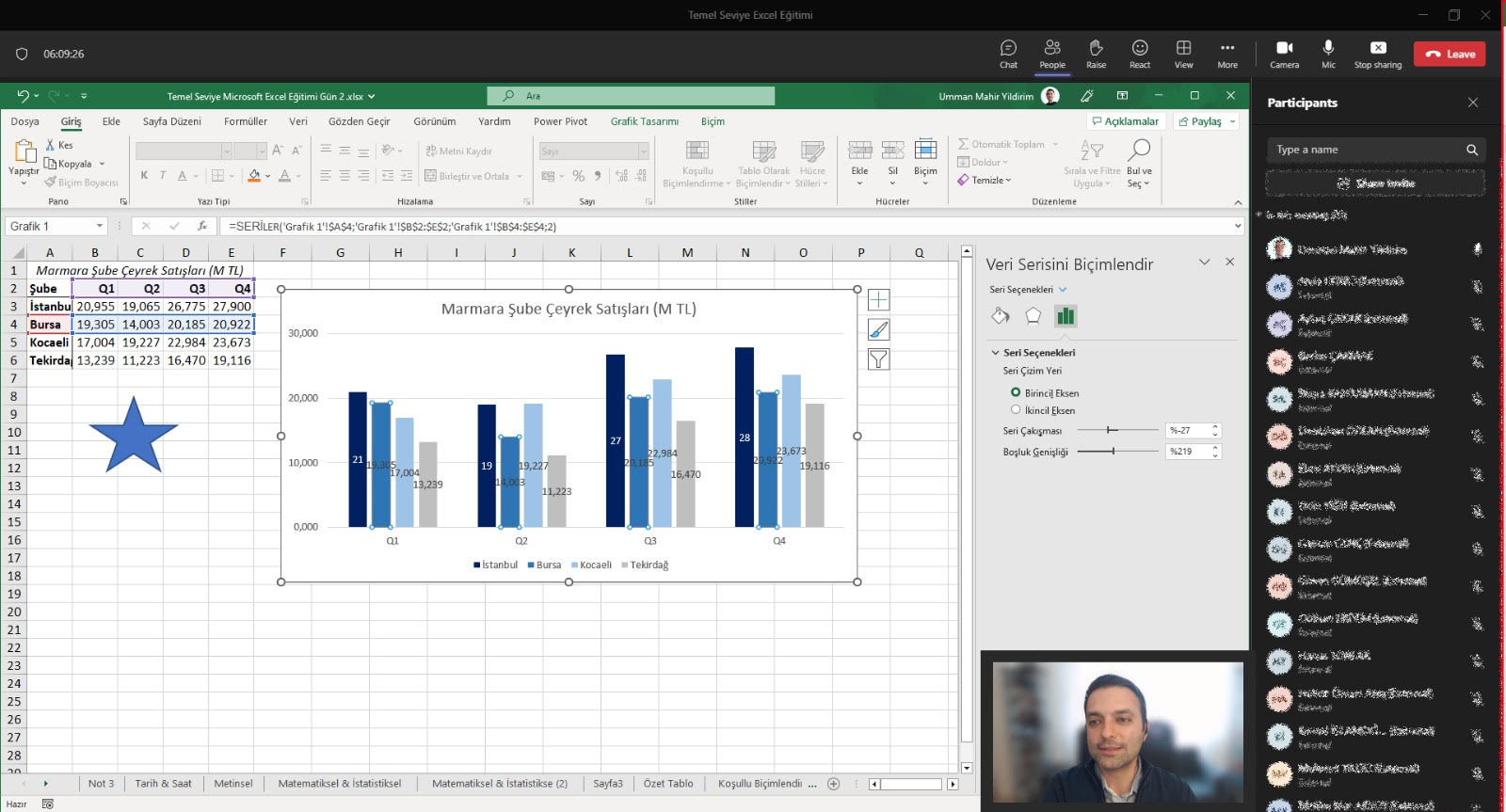
Task: Click the chart filters funnel button
Action: (878, 359)
